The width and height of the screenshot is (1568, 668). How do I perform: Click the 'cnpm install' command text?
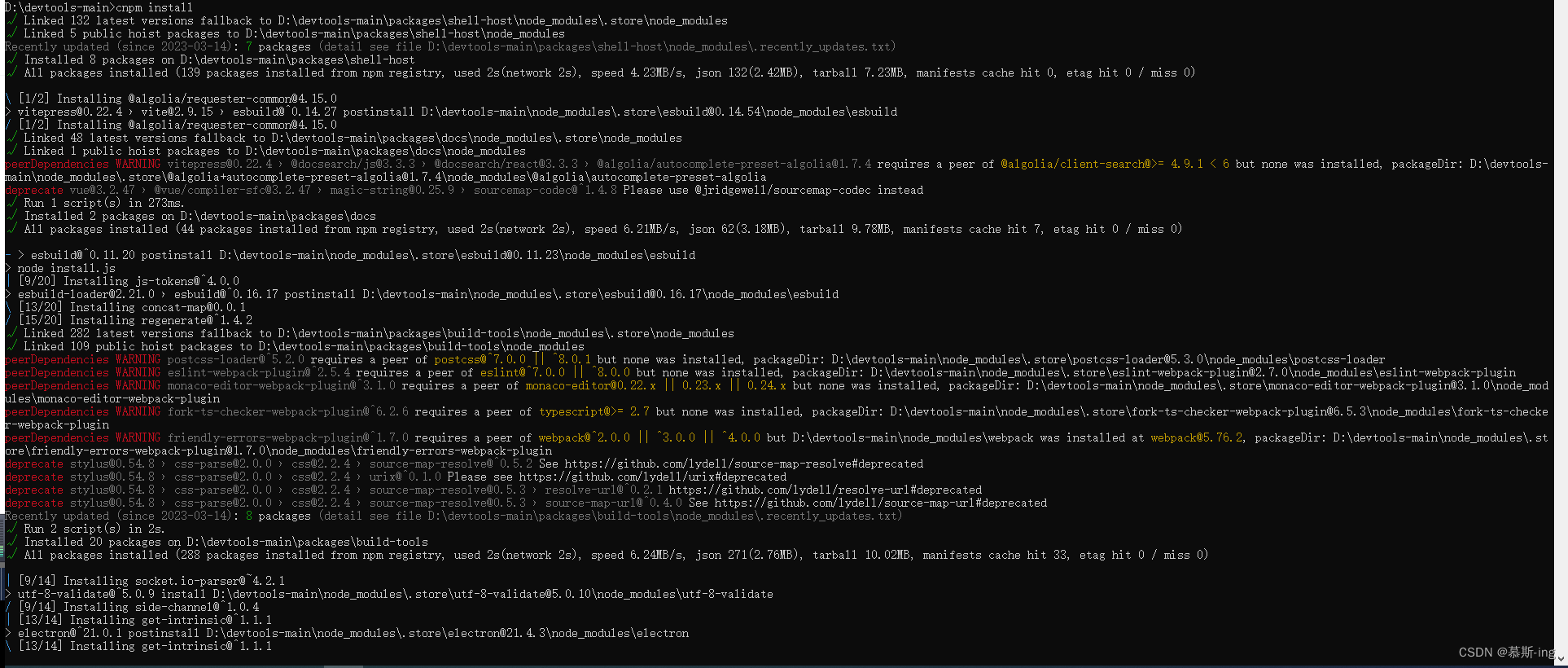155,7
